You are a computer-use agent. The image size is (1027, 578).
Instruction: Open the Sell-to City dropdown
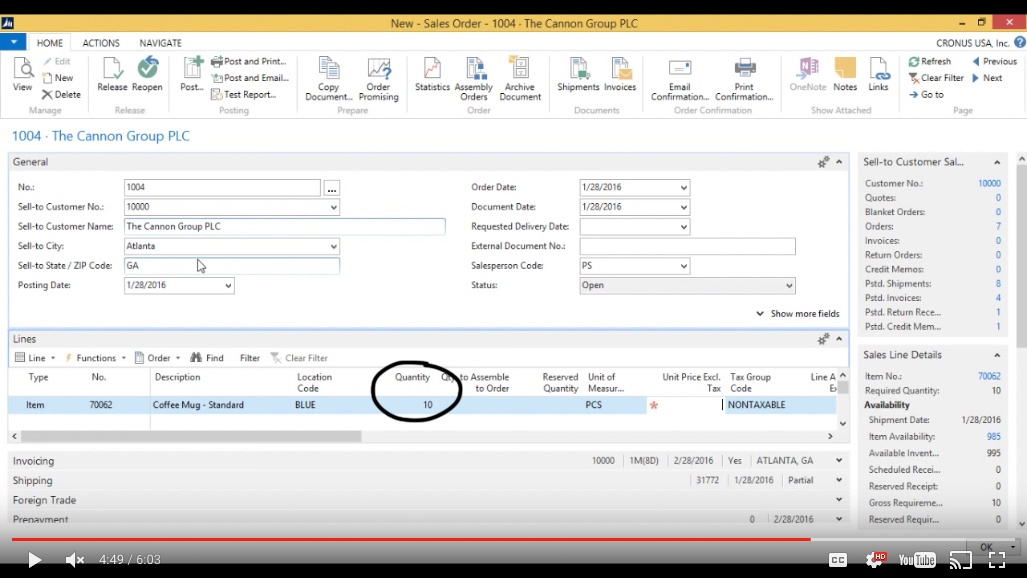(333, 246)
